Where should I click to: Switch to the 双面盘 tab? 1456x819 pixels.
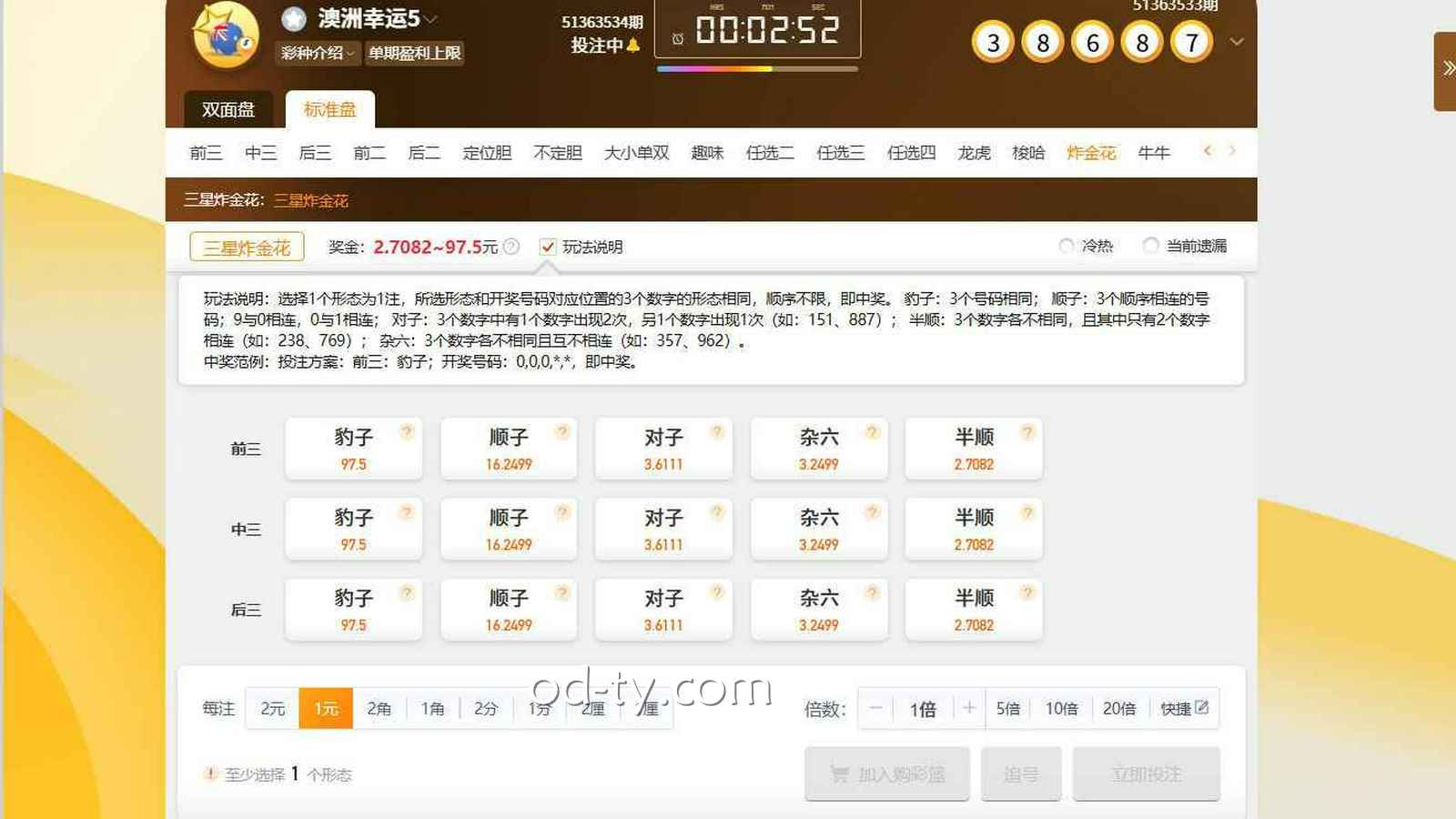[227, 109]
